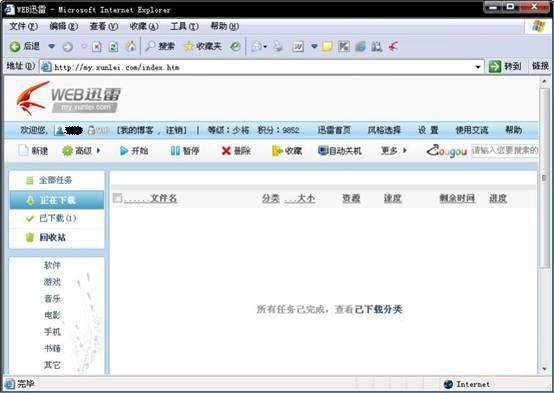Screen dimensions: 554x393
Task: Select Downloading (正在下载) in sidebar
Action: (57, 200)
